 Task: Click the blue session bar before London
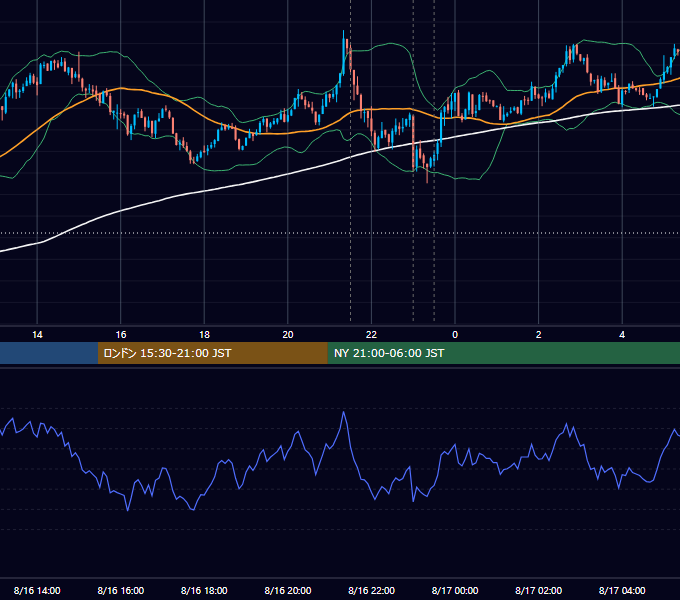pos(49,353)
